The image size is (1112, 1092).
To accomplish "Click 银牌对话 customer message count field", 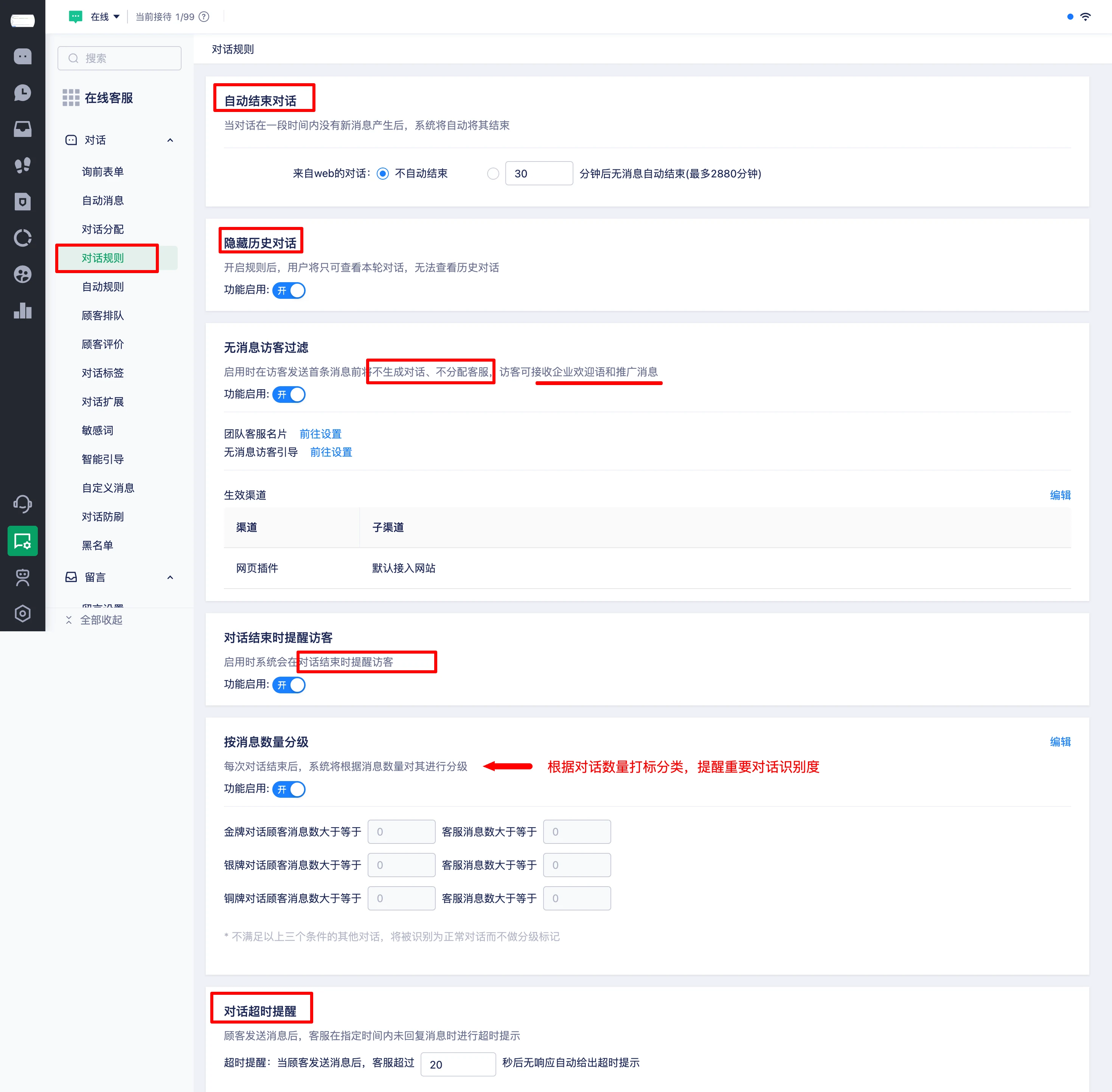I will pyautogui.click(x=401, y=865).
